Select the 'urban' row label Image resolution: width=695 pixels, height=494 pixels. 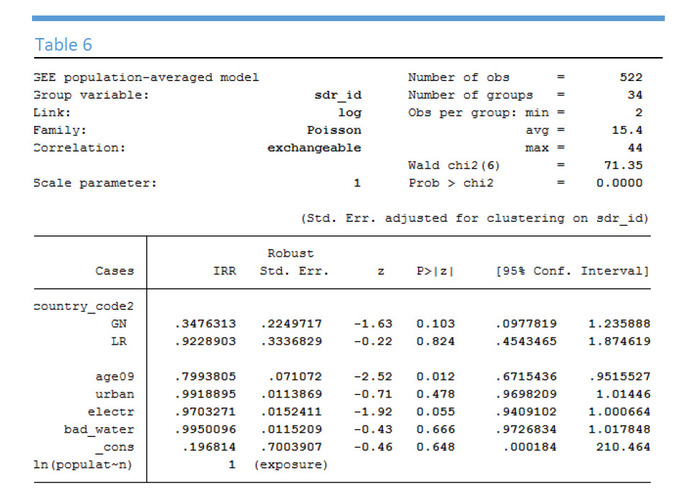point(114,394)
